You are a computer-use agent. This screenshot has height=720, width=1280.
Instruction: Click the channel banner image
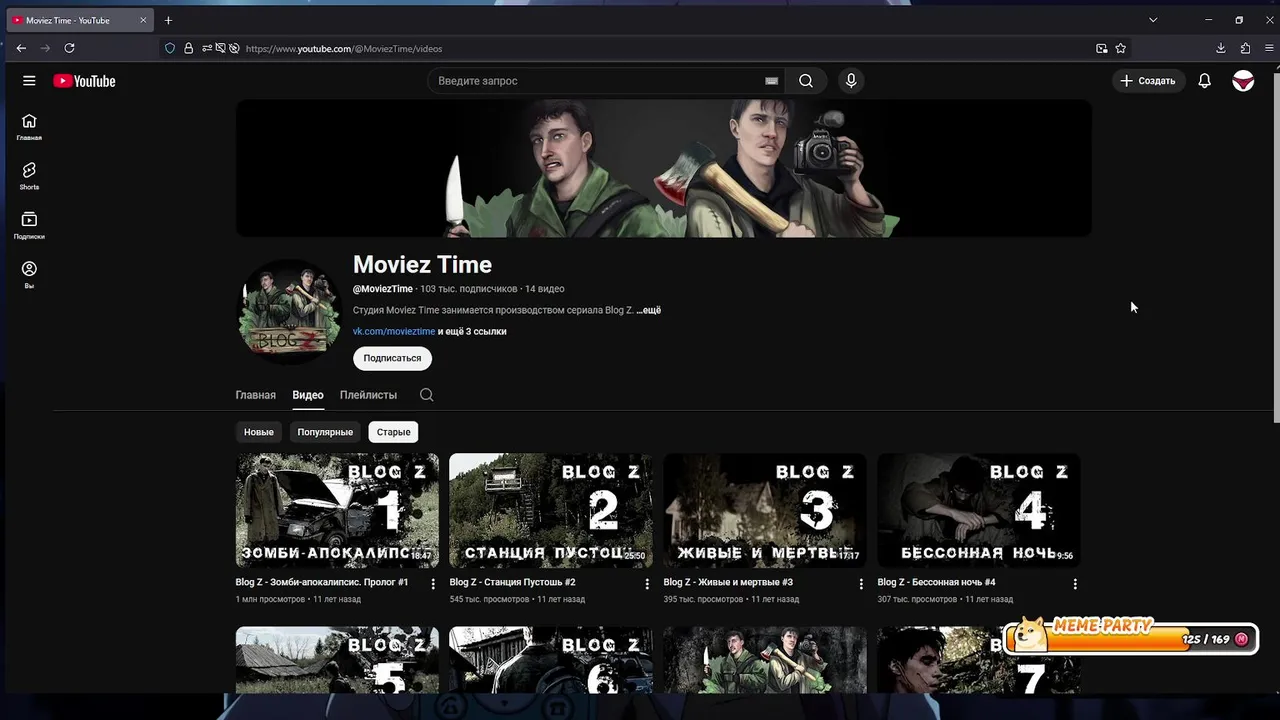coord(664,168)
